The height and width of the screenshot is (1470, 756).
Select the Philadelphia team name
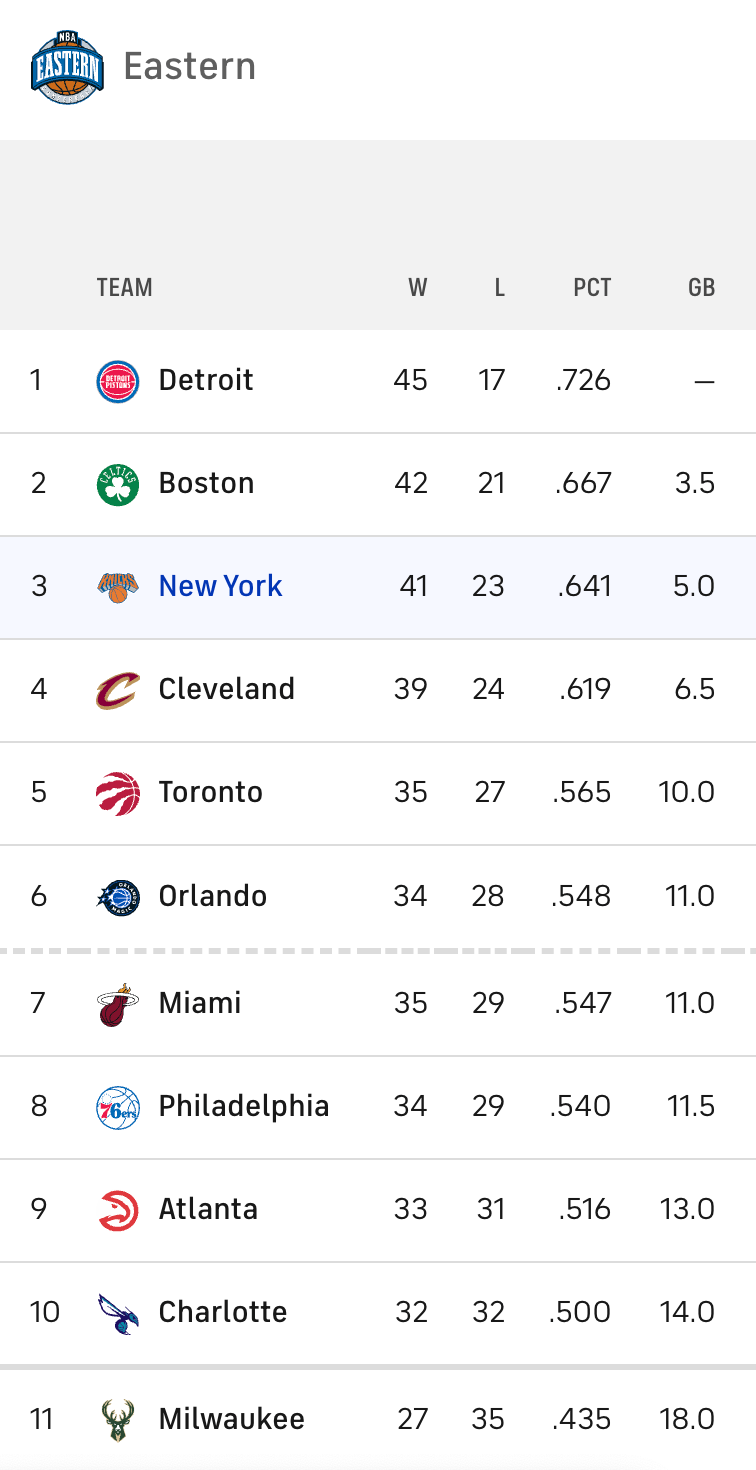(x=244, y=1106)
